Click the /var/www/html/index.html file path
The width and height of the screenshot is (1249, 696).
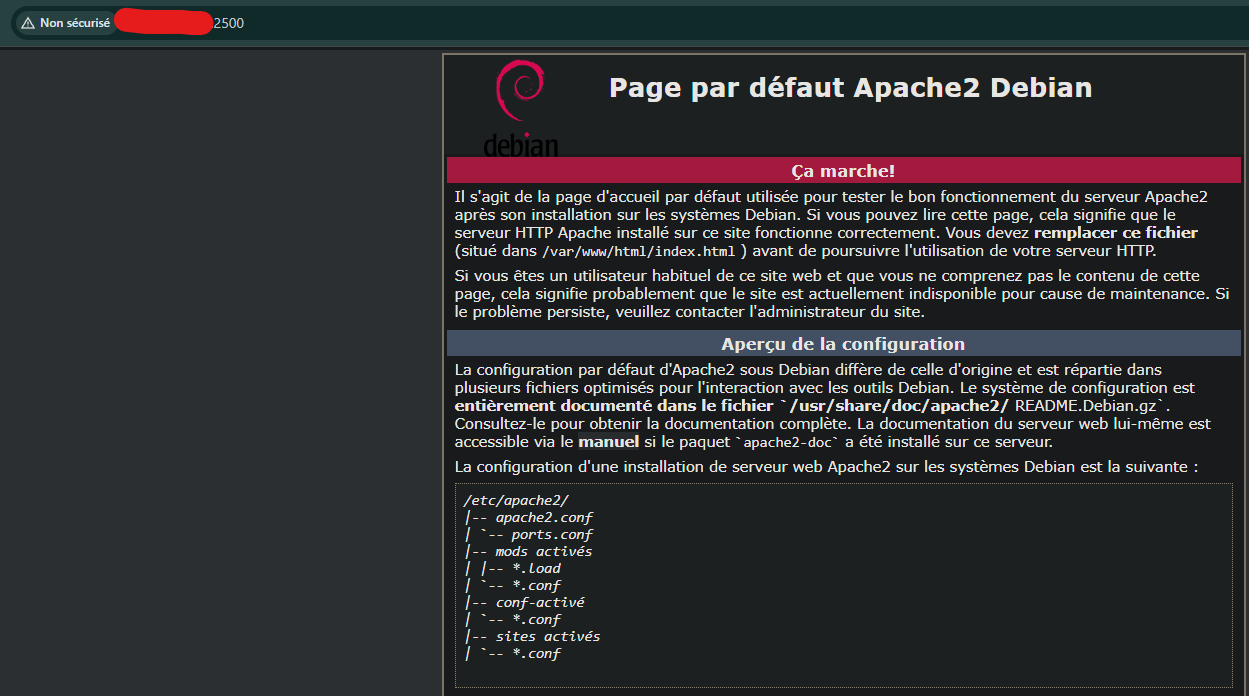pos(640,251)
